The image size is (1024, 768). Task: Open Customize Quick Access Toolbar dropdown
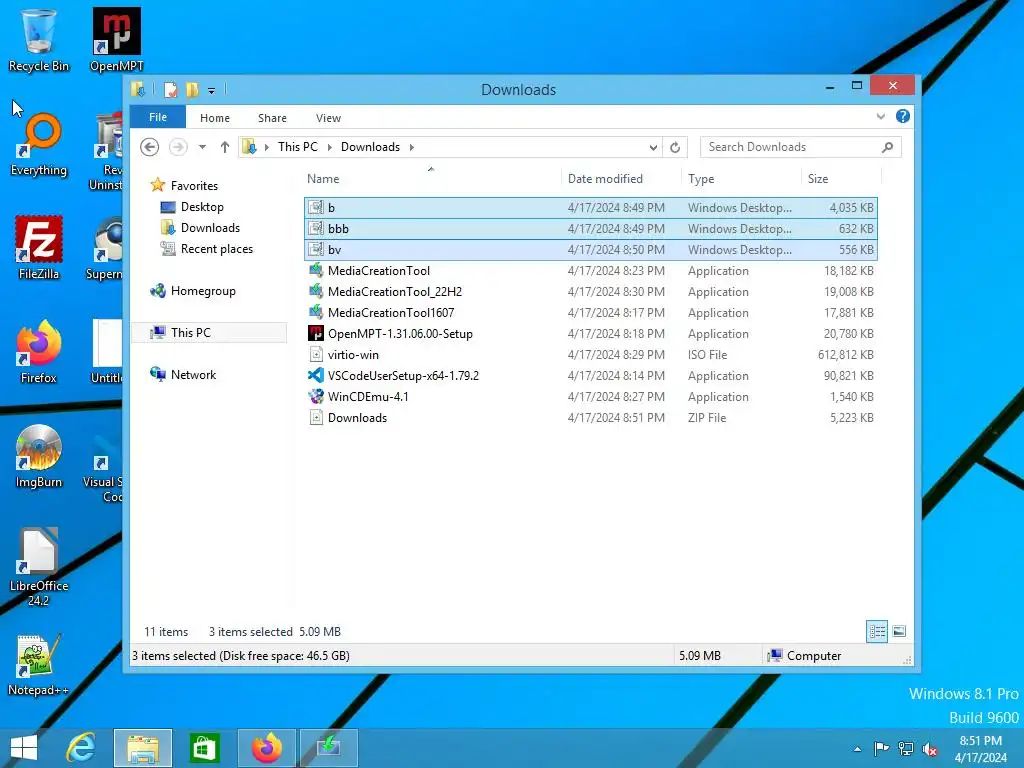click(x=212, y=91)
